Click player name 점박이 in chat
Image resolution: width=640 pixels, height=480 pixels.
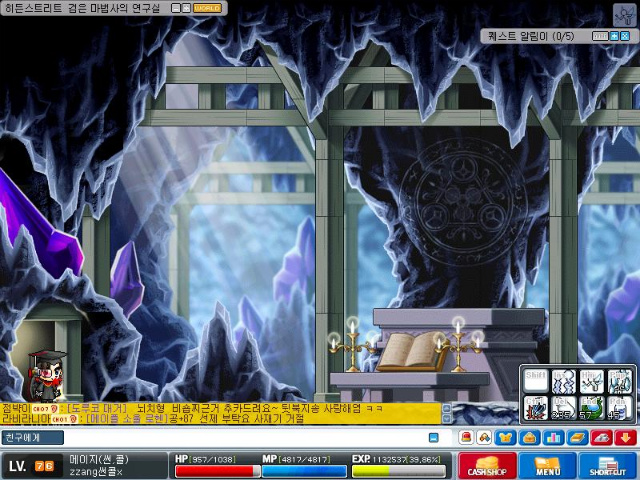[x=16, y=409]
